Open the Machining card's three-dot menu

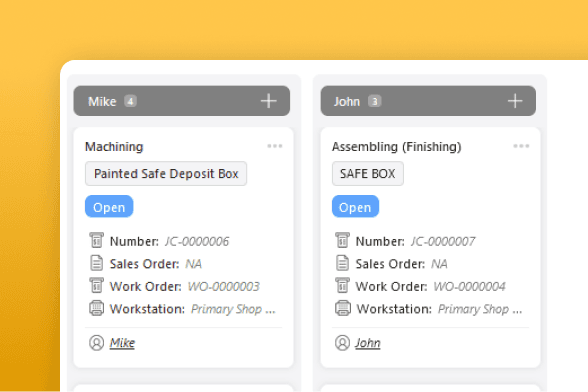coord(274,146)
